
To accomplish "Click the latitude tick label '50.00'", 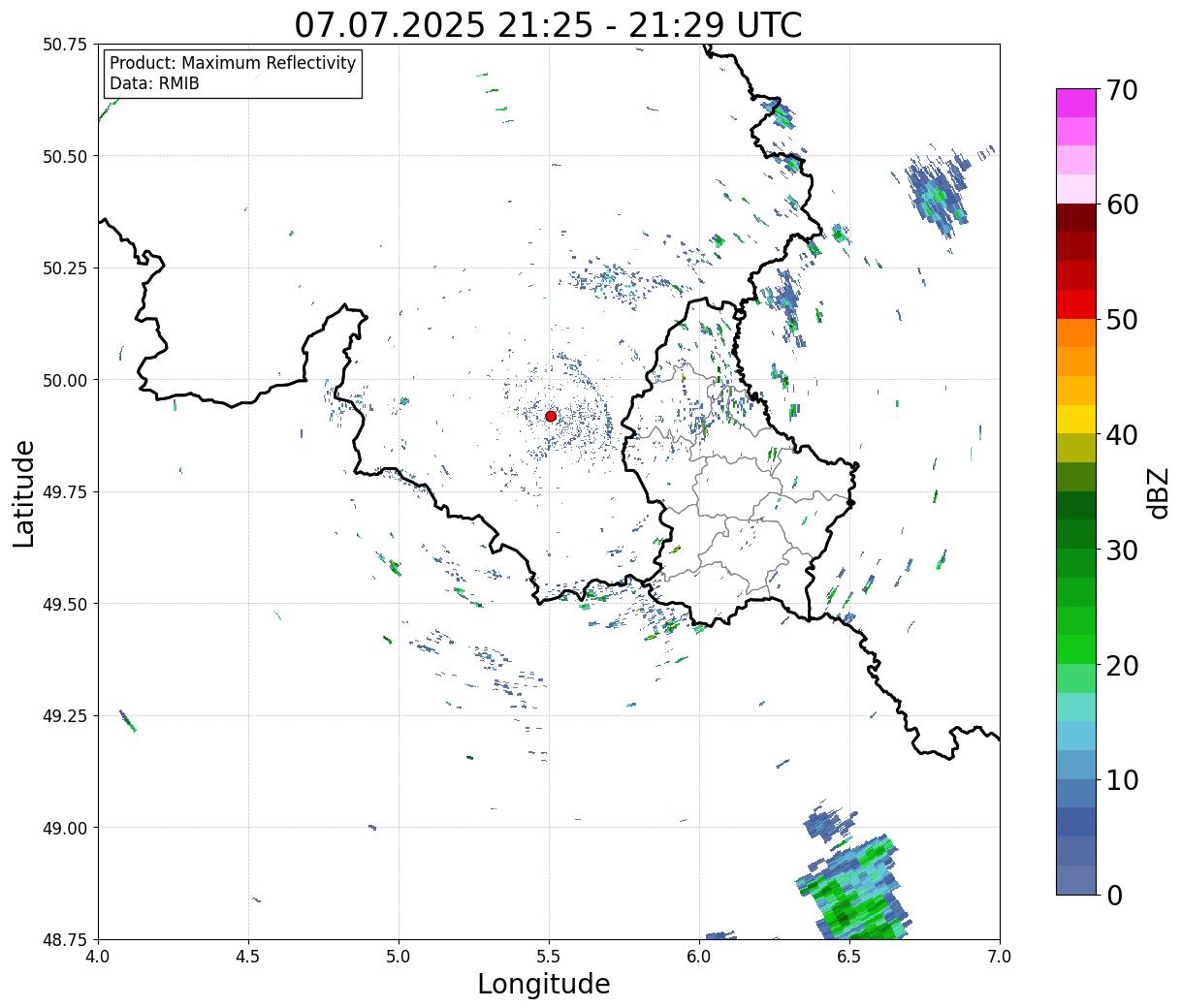I will click(x=64, y=380).
